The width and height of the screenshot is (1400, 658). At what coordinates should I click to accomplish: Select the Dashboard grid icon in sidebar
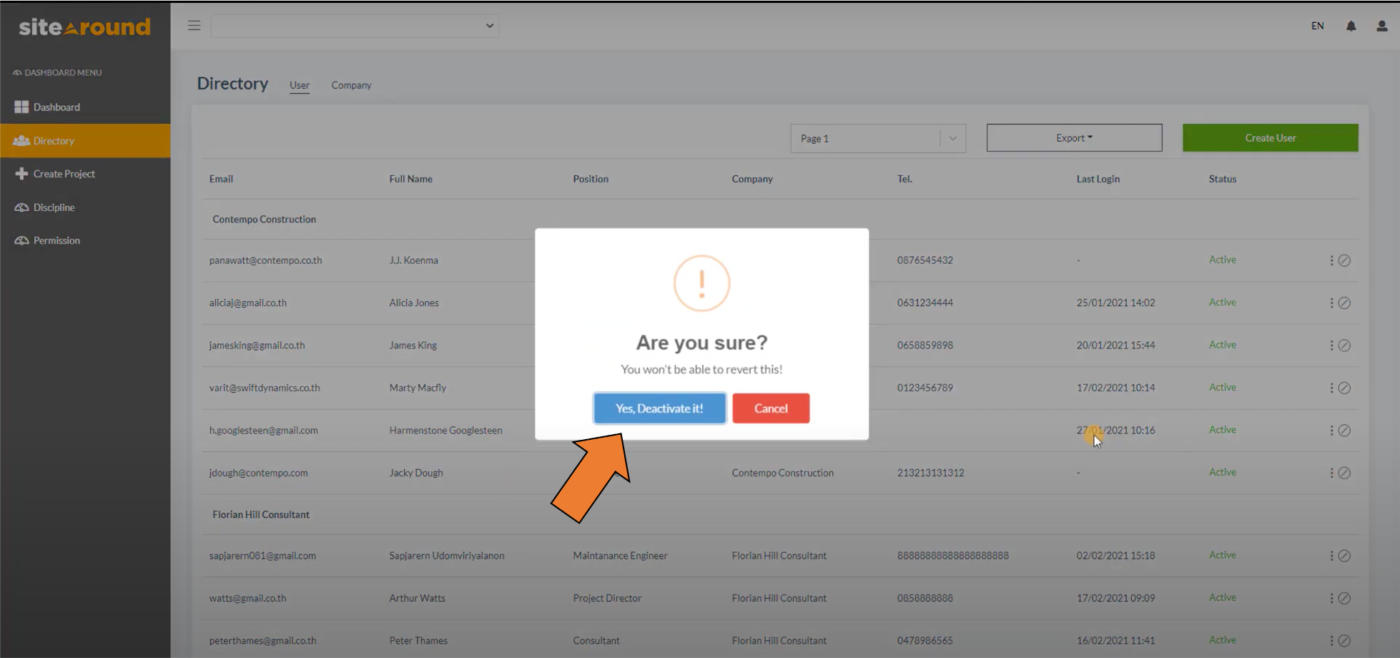point(21,106)
